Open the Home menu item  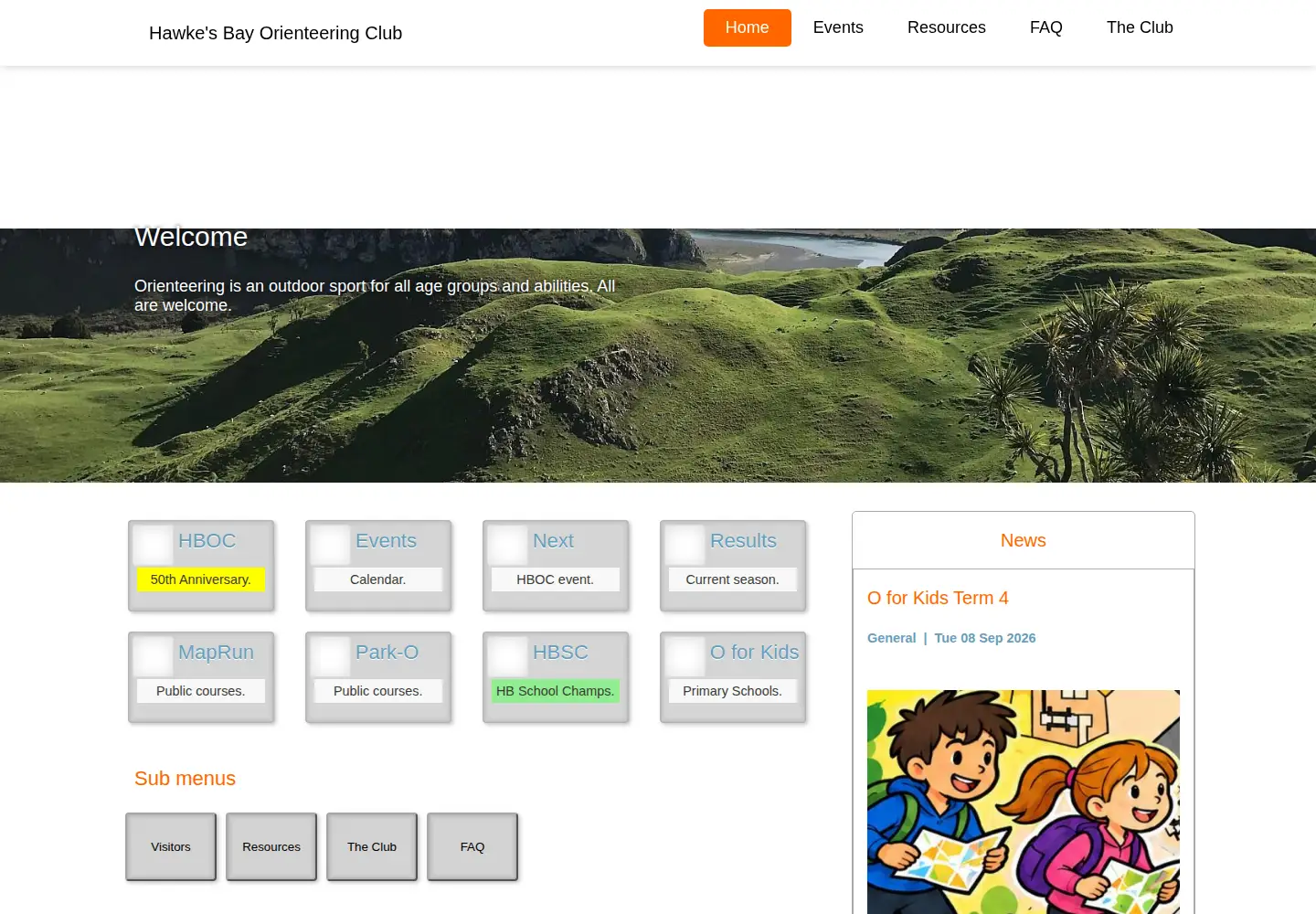[747, 27]
